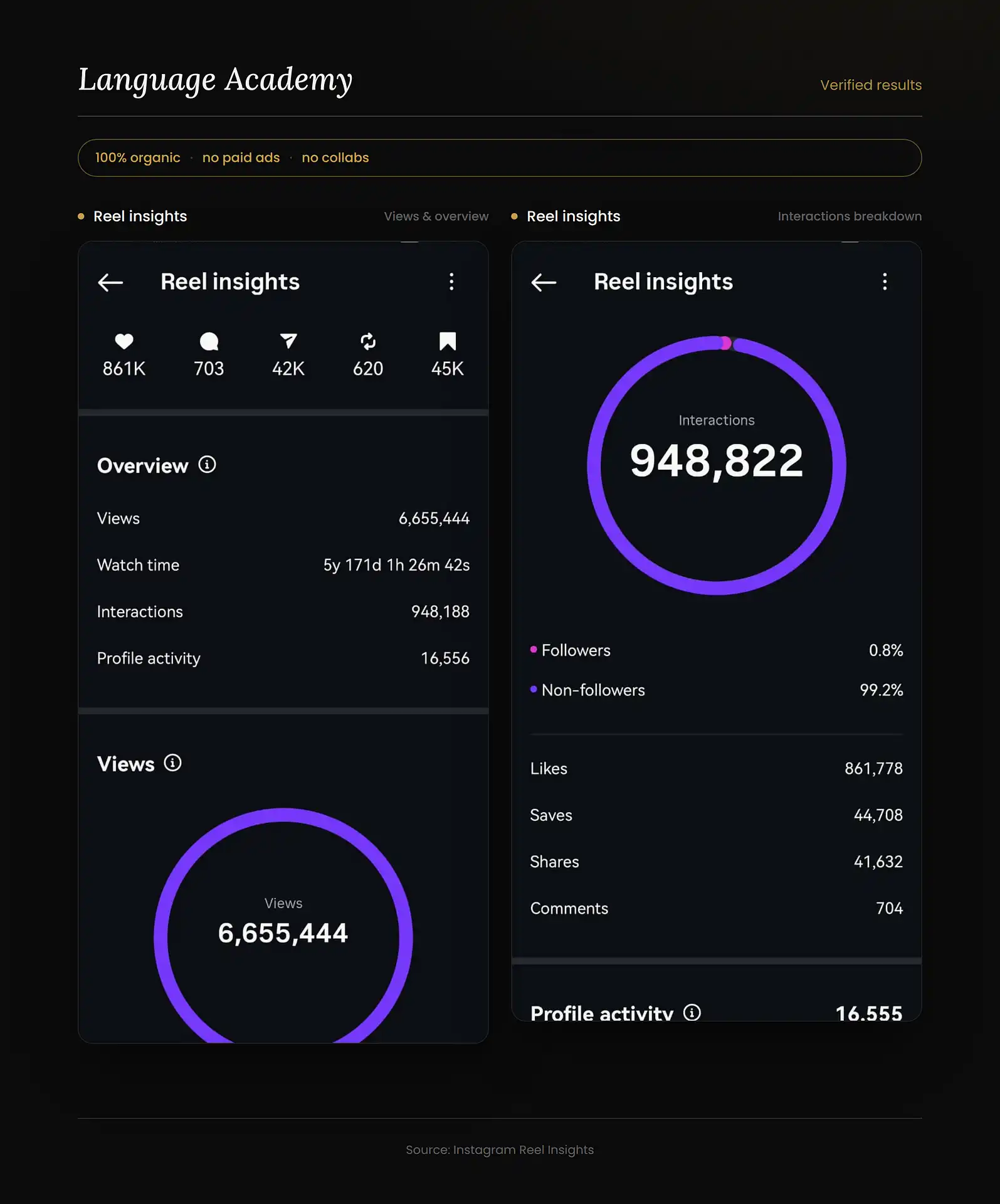Select the Shares value 41,632
The height and width of the screenshot is (1204, 1000).
tap(878, 862)
